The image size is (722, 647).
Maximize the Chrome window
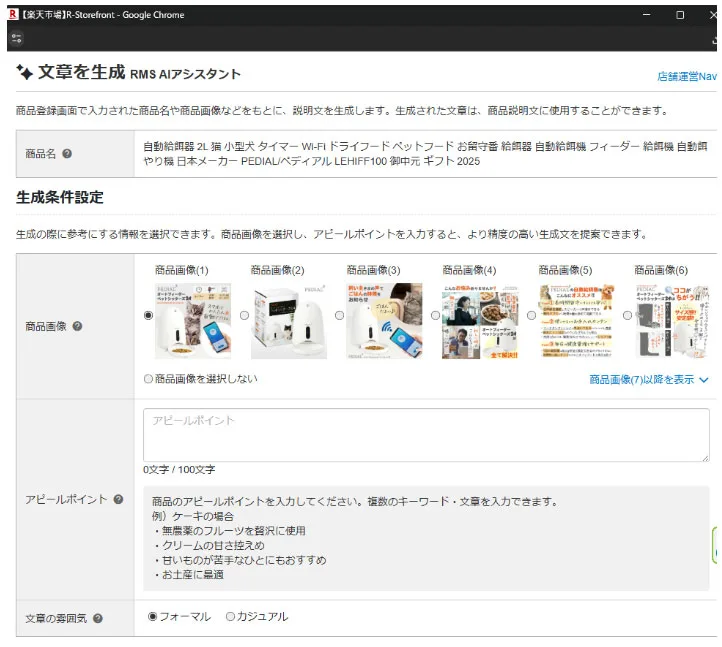pos(680,15)
